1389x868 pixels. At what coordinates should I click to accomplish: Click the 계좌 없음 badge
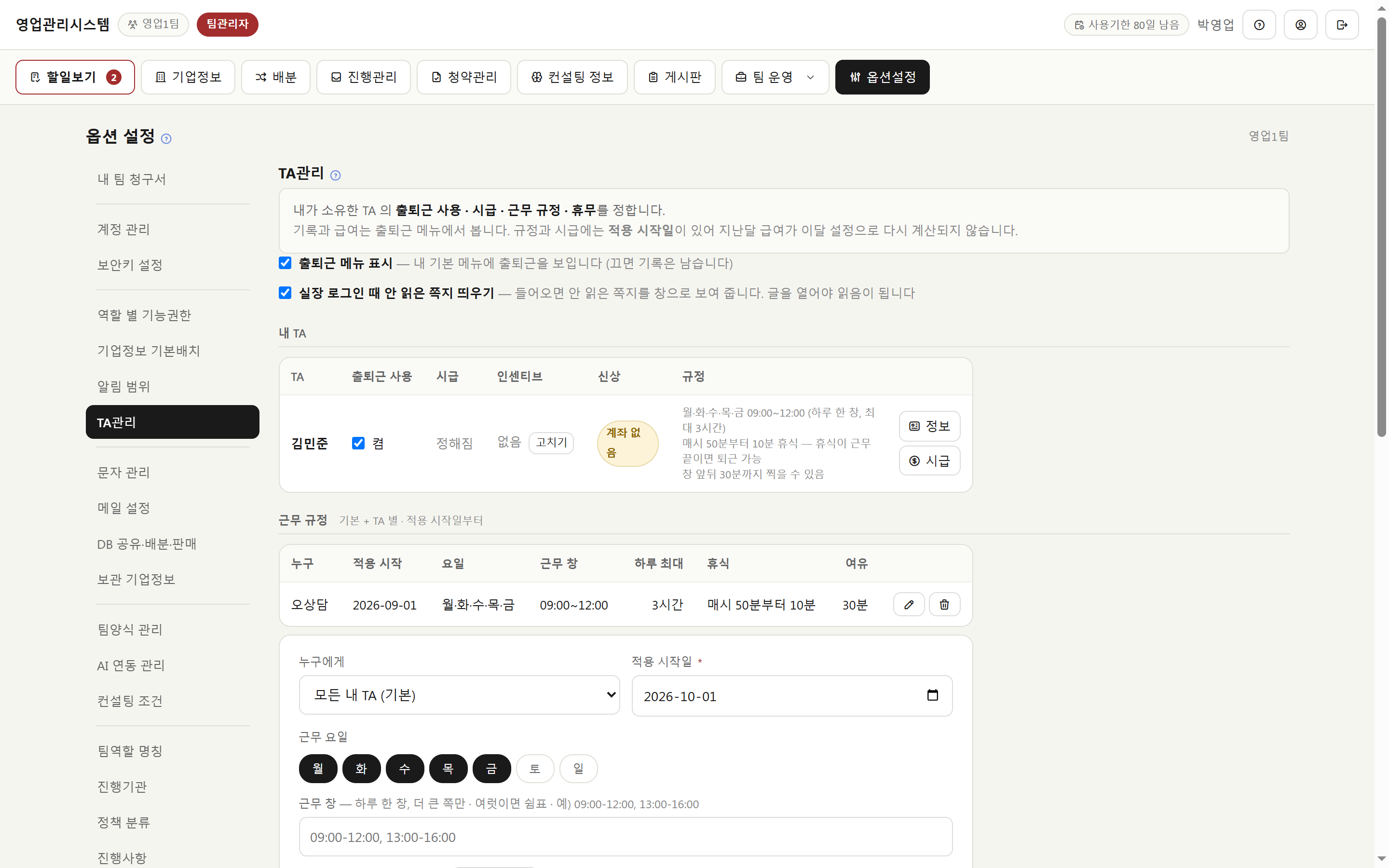627,443
